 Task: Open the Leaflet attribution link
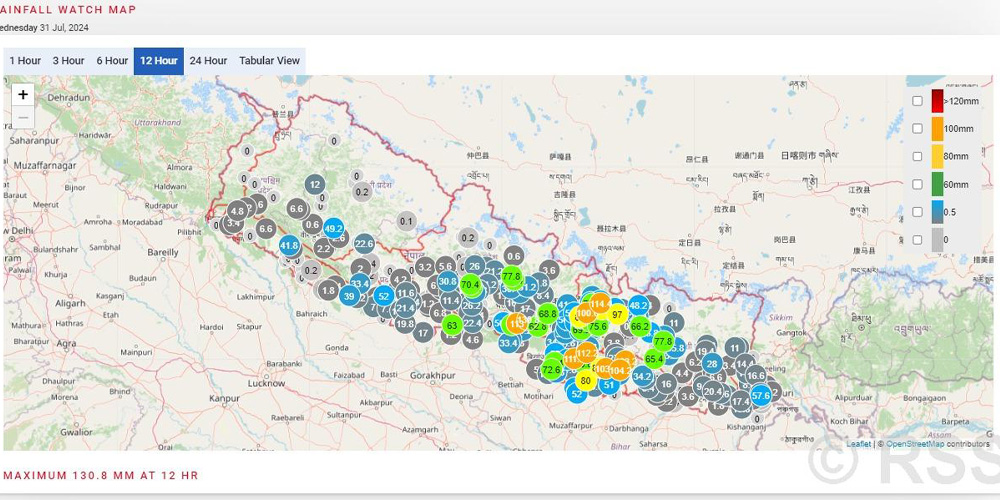pyautogui.click(x=858, y=444)
